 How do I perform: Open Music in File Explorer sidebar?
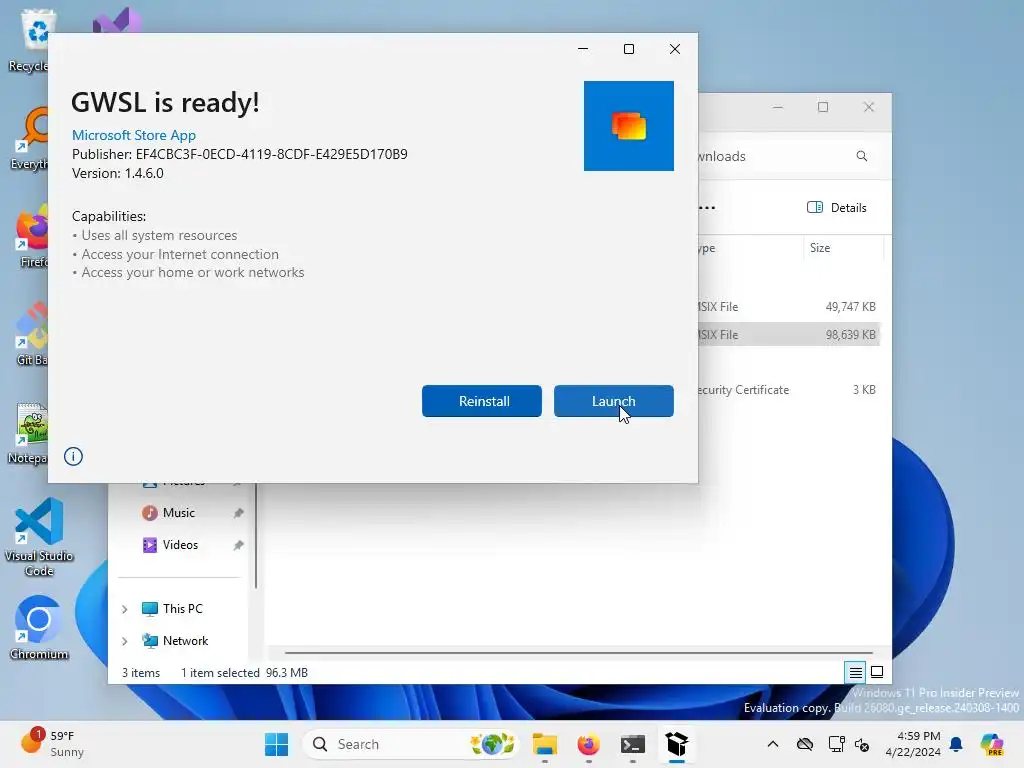click(x=178, y=513)
